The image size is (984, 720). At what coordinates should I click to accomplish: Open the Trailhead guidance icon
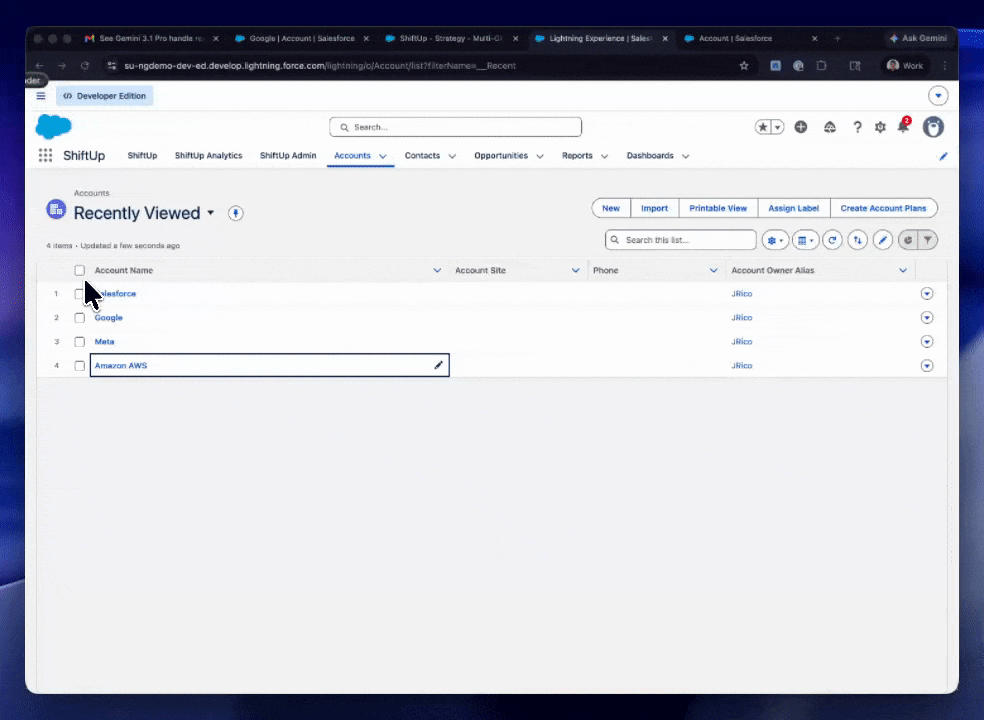tap(830, 127)
